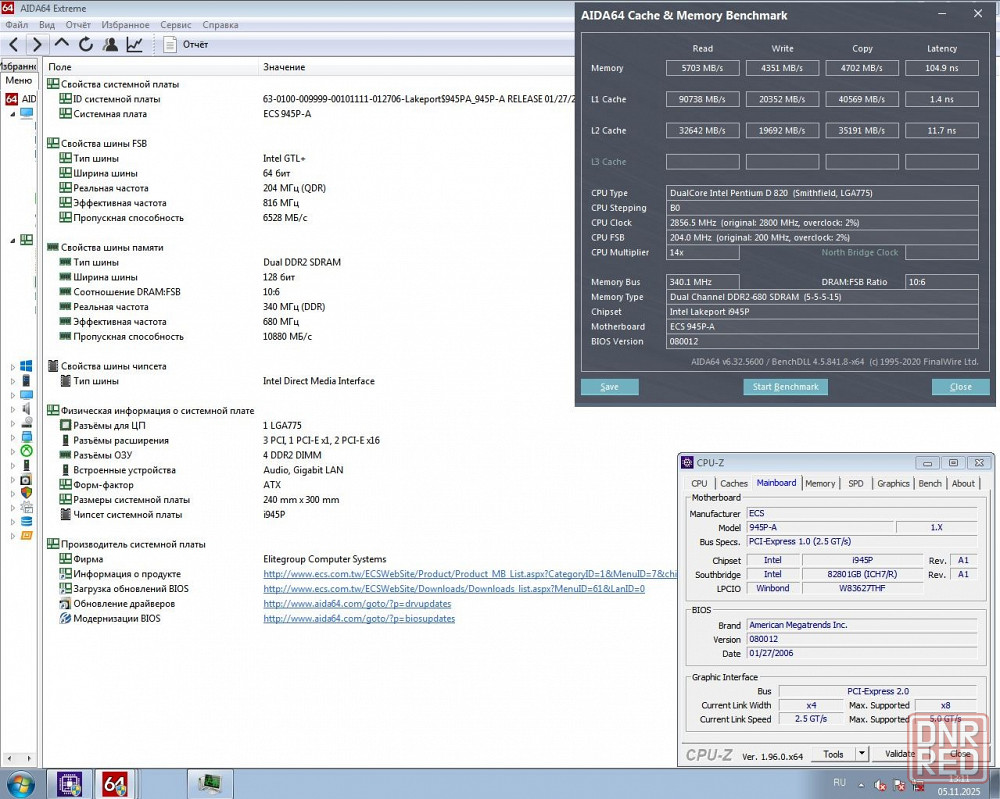1000x799 pixels.
Task: Click the graph chart icon in toolbar
Action: (134, 44)
